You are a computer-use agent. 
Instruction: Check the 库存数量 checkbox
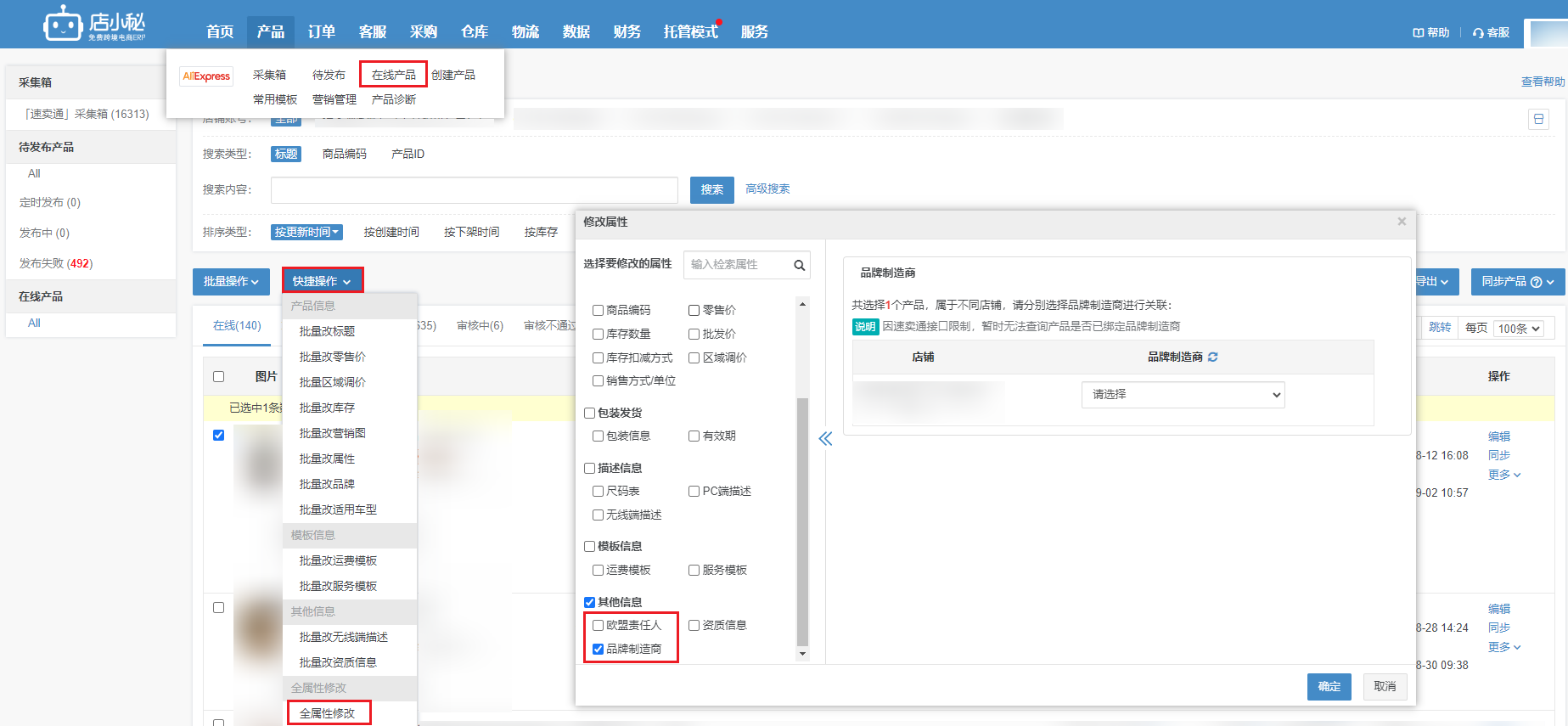598,335
